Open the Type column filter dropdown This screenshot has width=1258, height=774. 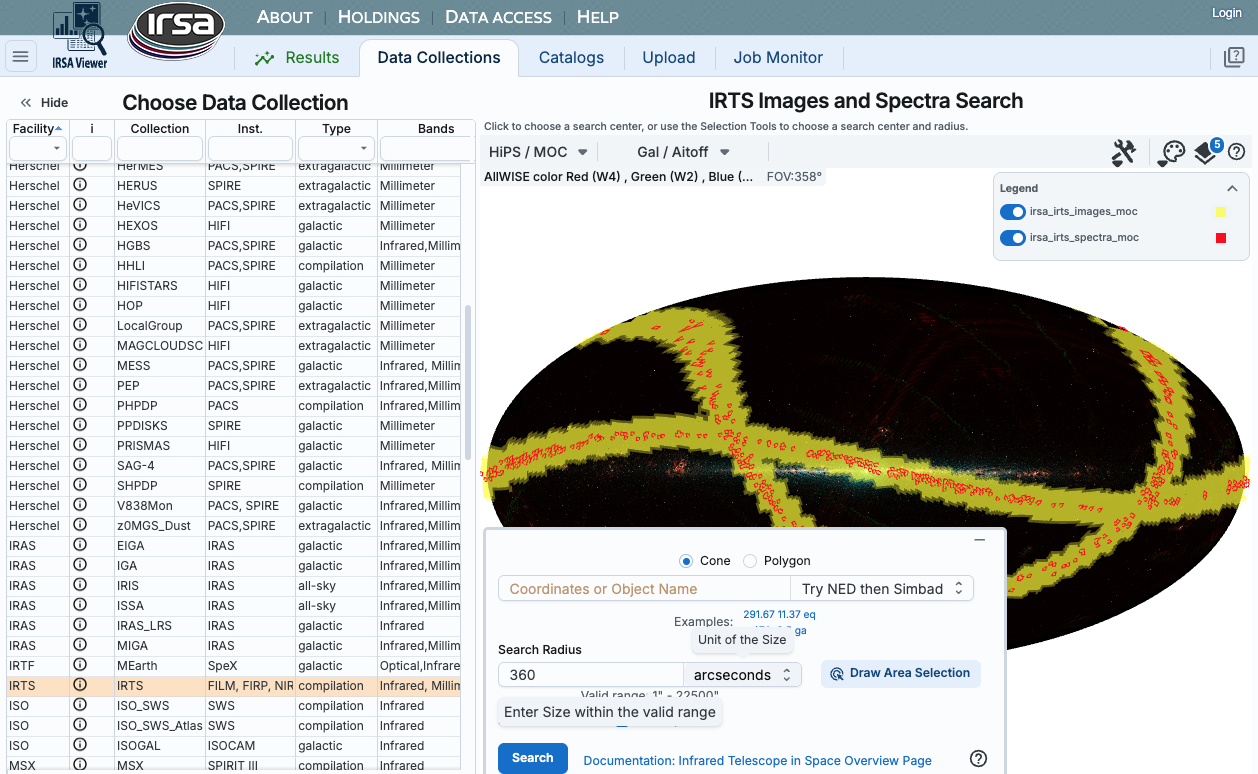pyautogui.click(x=336, y=148)
